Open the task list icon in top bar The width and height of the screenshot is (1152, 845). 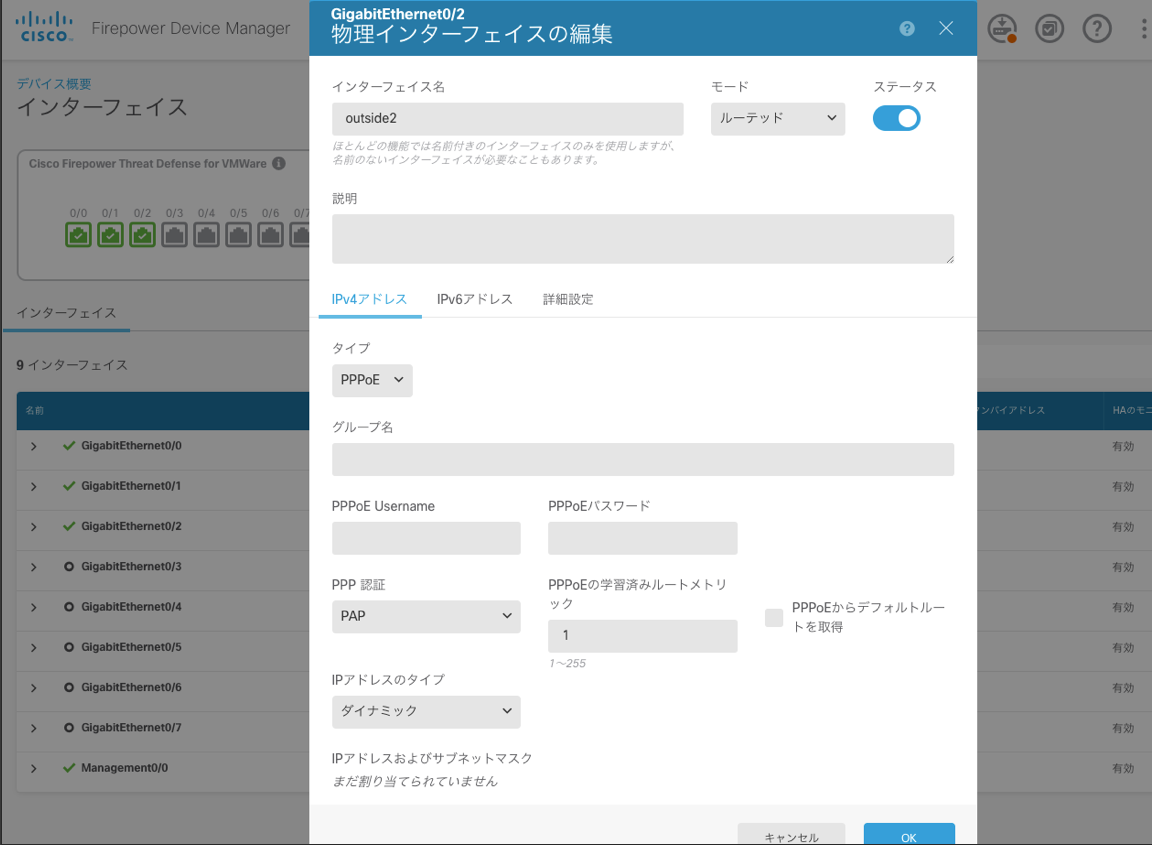tap(1049, 29)
